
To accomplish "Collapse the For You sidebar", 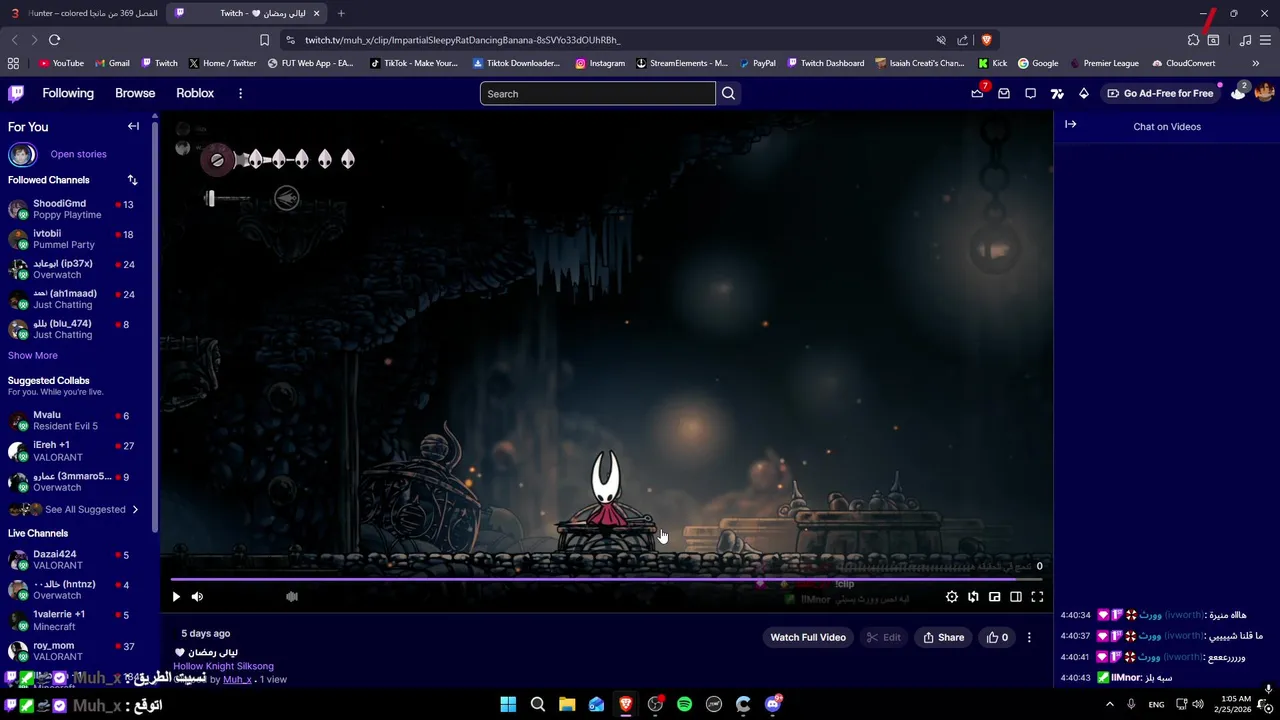I will pyautogui.click(x=133, y=126).
